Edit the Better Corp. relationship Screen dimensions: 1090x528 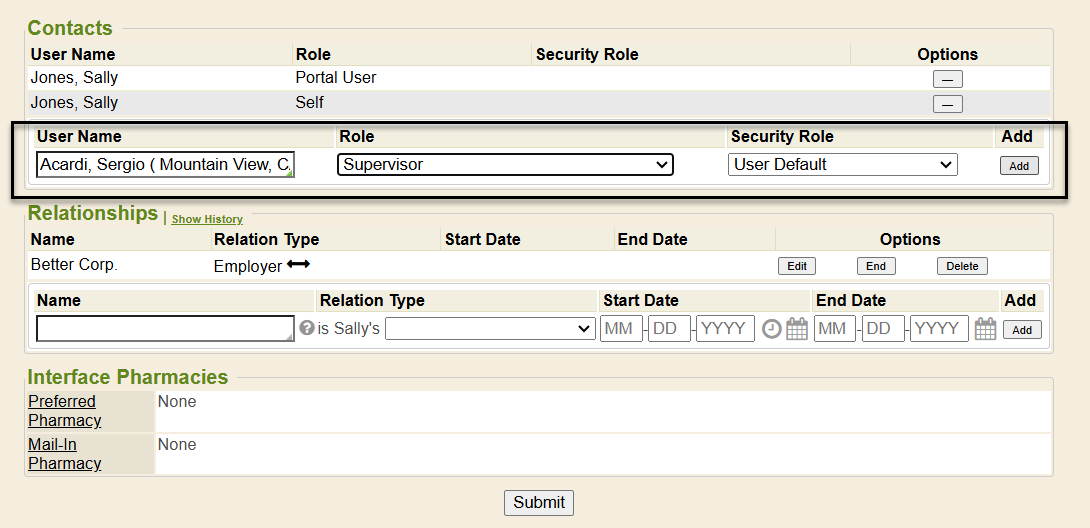coord(796,266)
